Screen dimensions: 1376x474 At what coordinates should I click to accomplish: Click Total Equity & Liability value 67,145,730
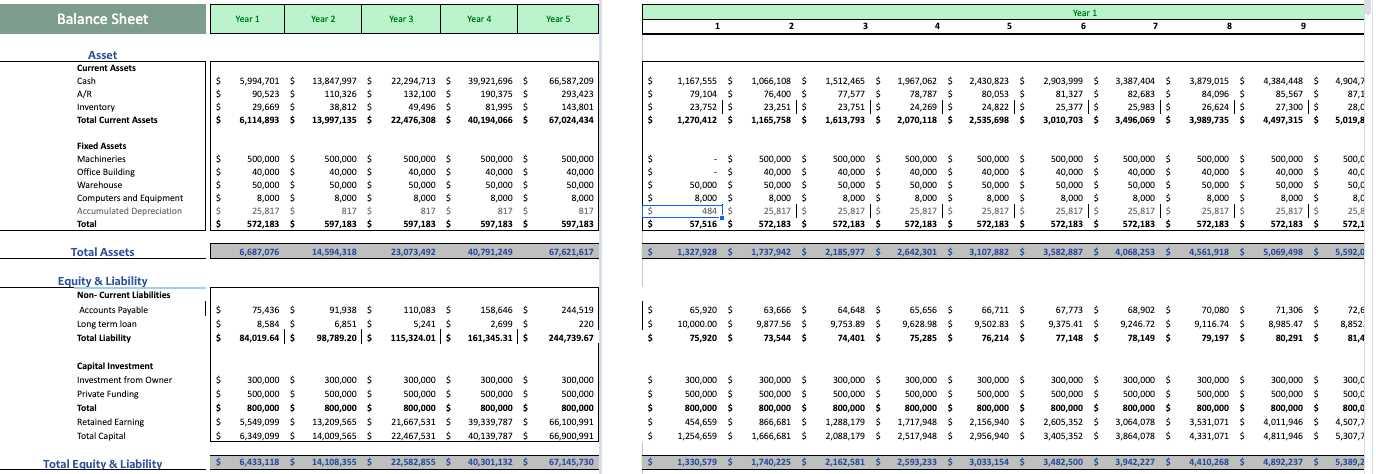571,464
